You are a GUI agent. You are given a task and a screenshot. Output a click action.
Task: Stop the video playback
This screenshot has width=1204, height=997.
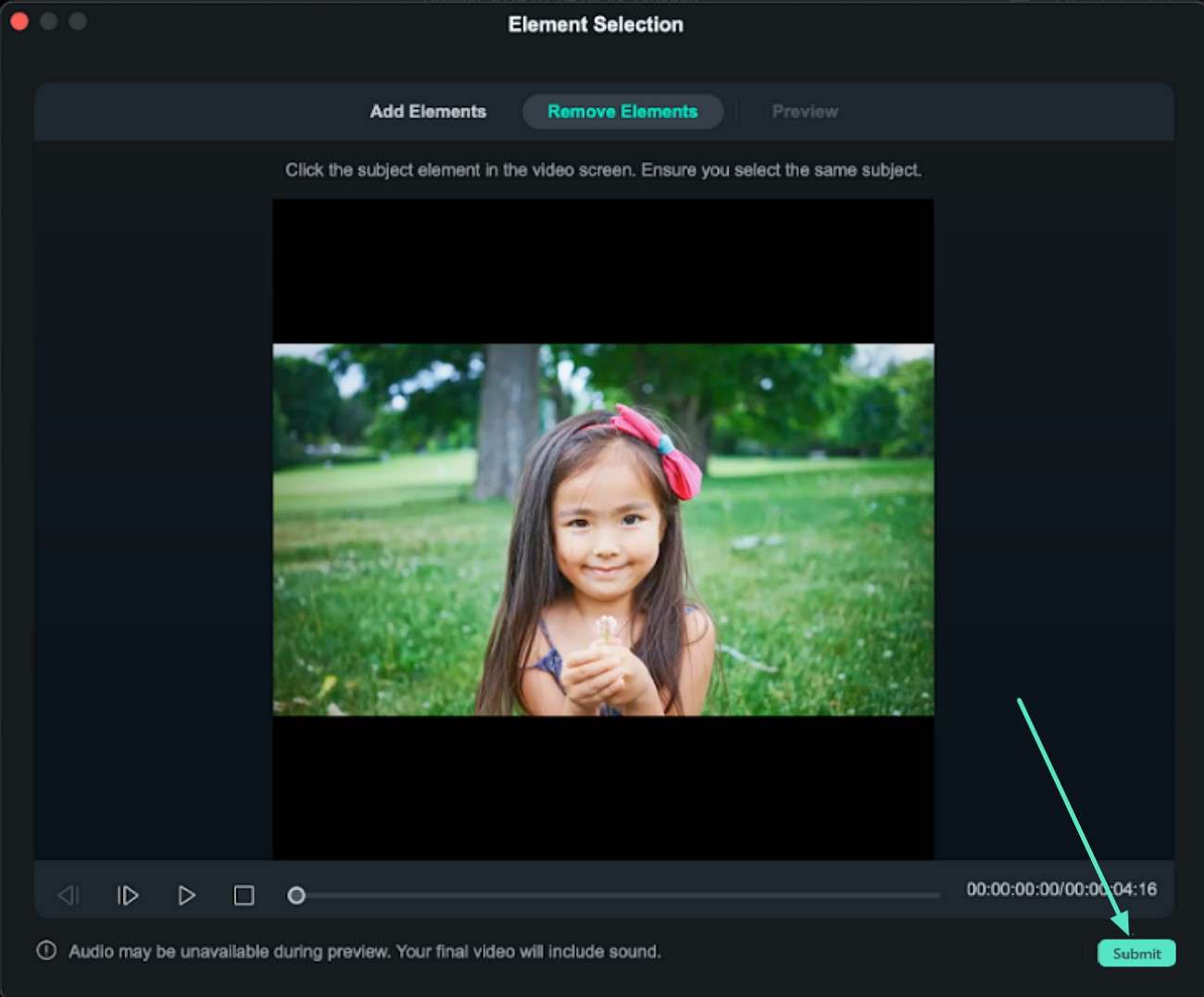(244, 895)
